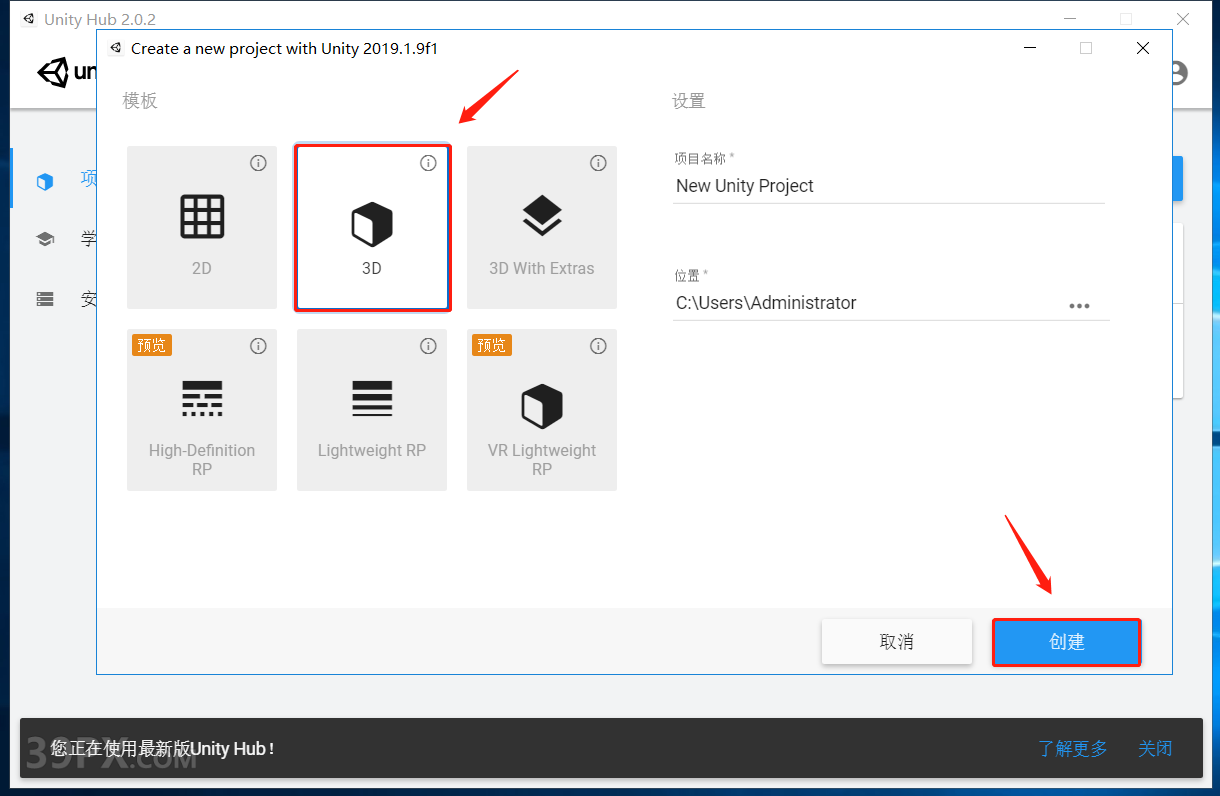Screen dimensions: 1220x796
Task: Open the 了解更多 learn more link
Action: (1073, 748)
